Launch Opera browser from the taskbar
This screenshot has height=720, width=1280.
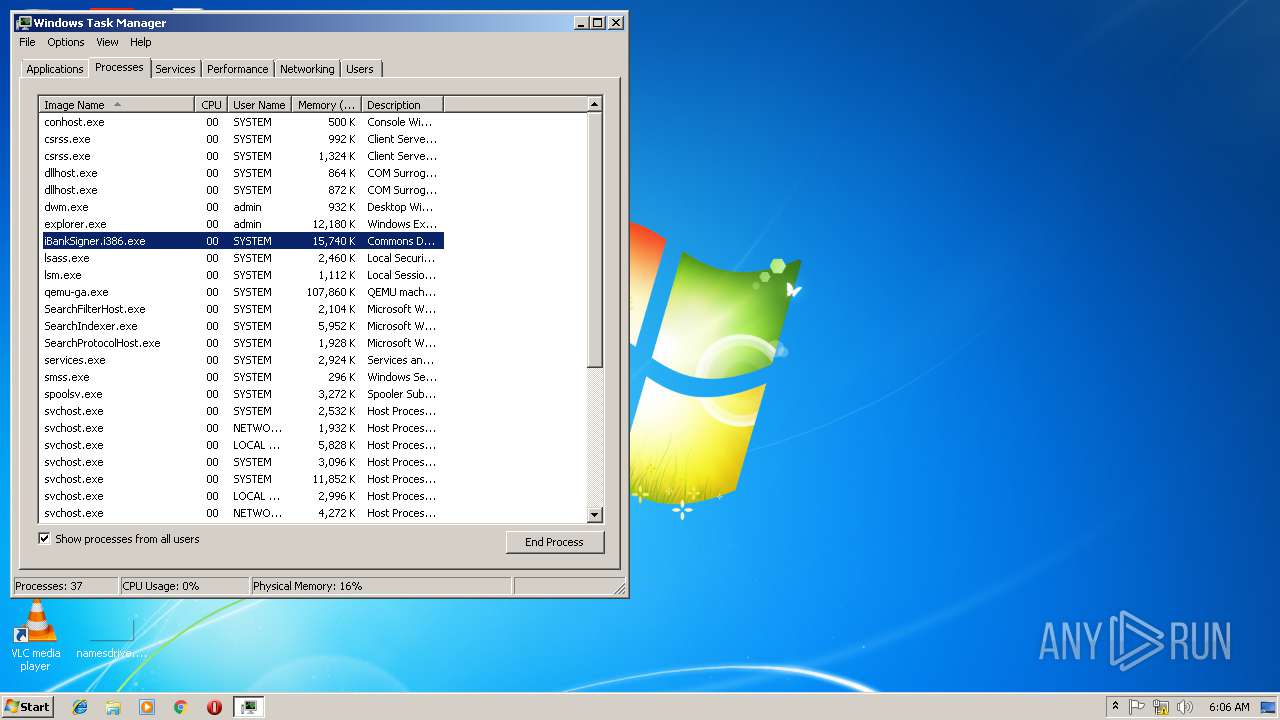coord(214,707)
